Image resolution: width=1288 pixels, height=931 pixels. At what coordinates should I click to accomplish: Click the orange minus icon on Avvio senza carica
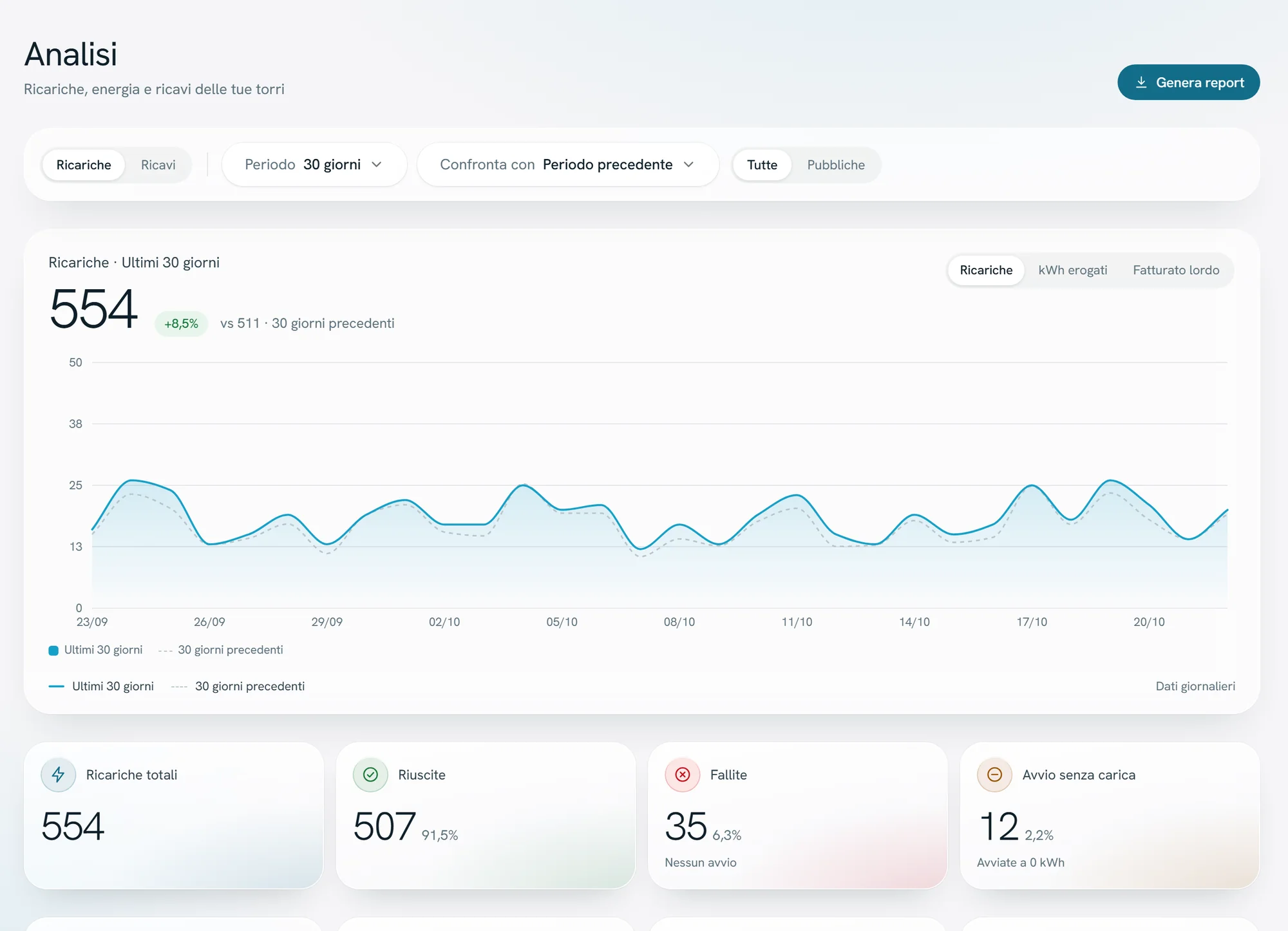[994, 775]
